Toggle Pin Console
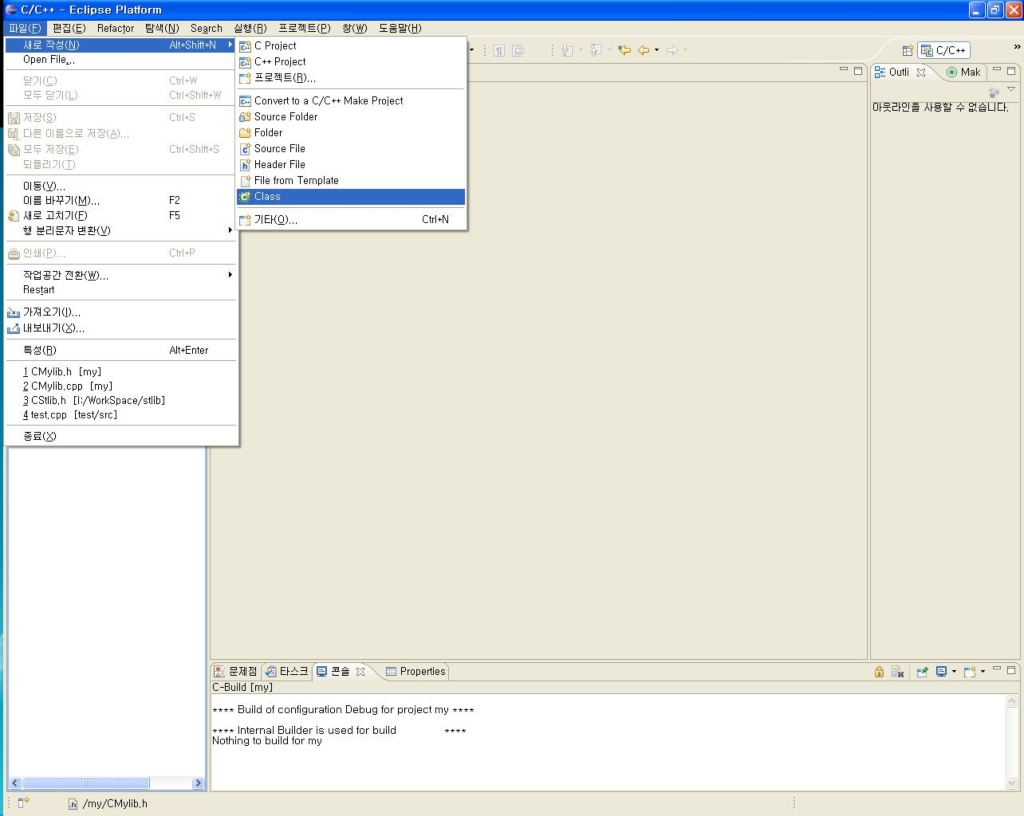 (x=922, y=672)
